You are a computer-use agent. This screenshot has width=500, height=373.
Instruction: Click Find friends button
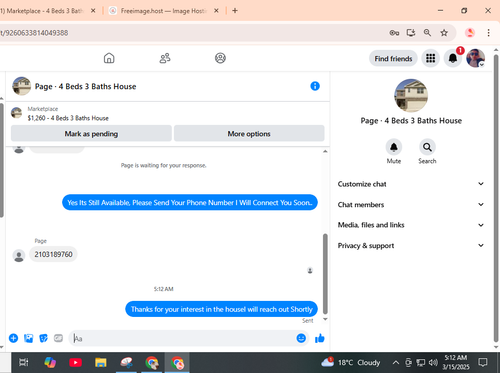coord(393,59)
